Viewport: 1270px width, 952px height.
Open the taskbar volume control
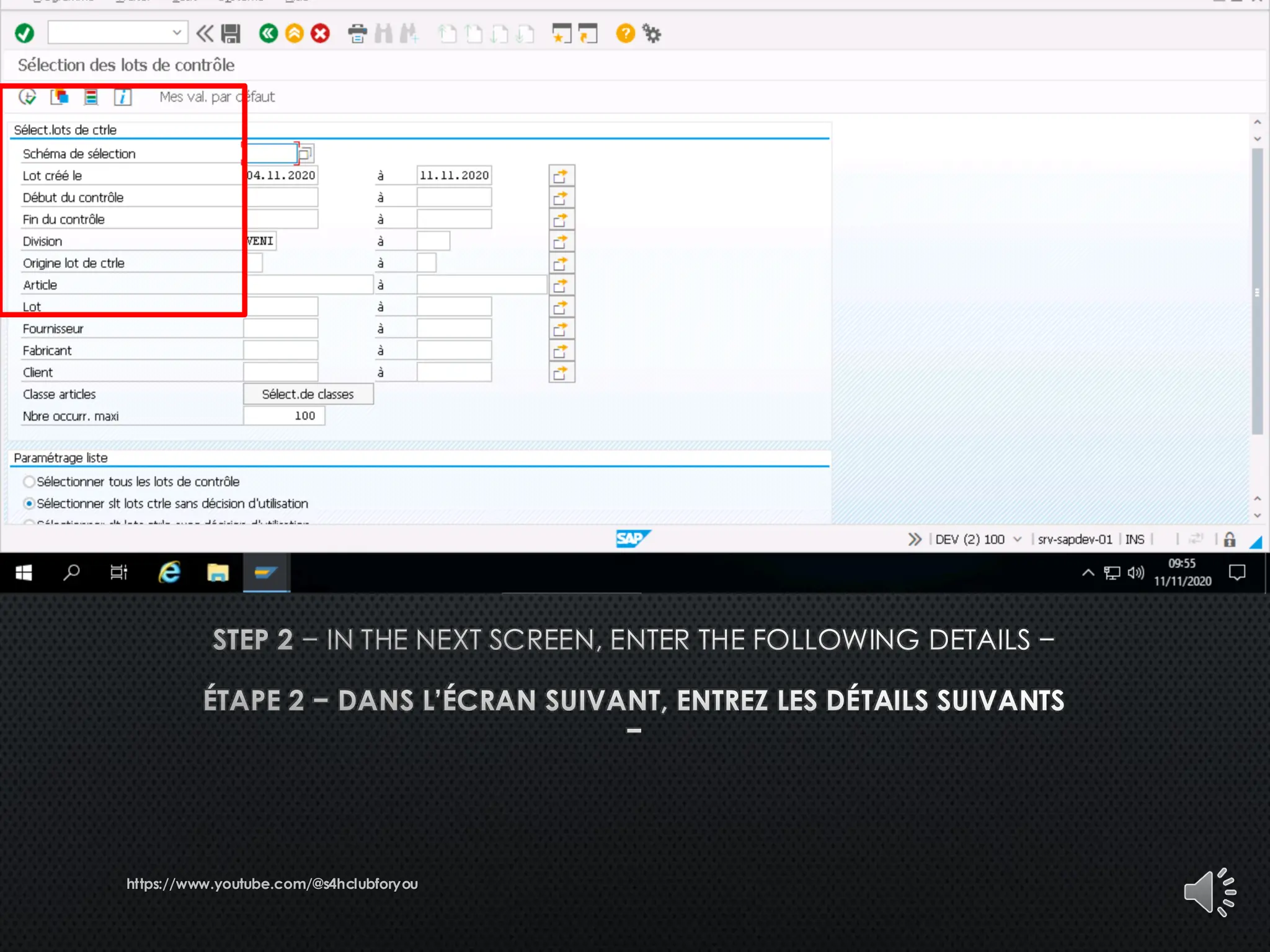(1135, 573)
